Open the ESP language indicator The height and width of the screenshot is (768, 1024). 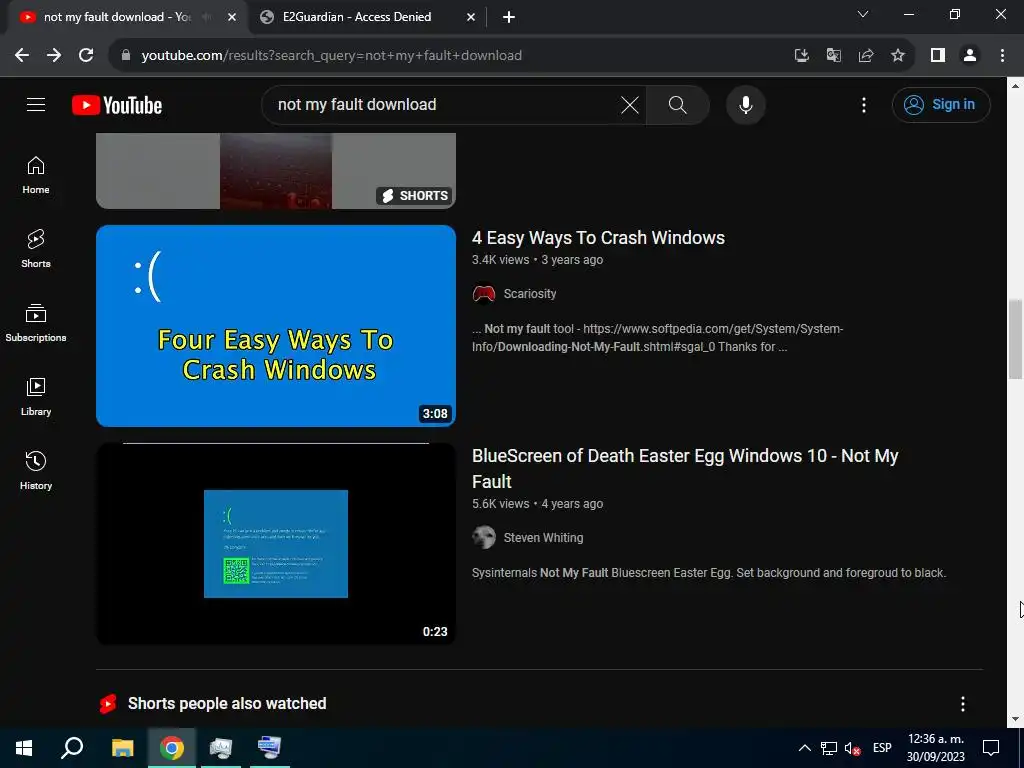882,748
